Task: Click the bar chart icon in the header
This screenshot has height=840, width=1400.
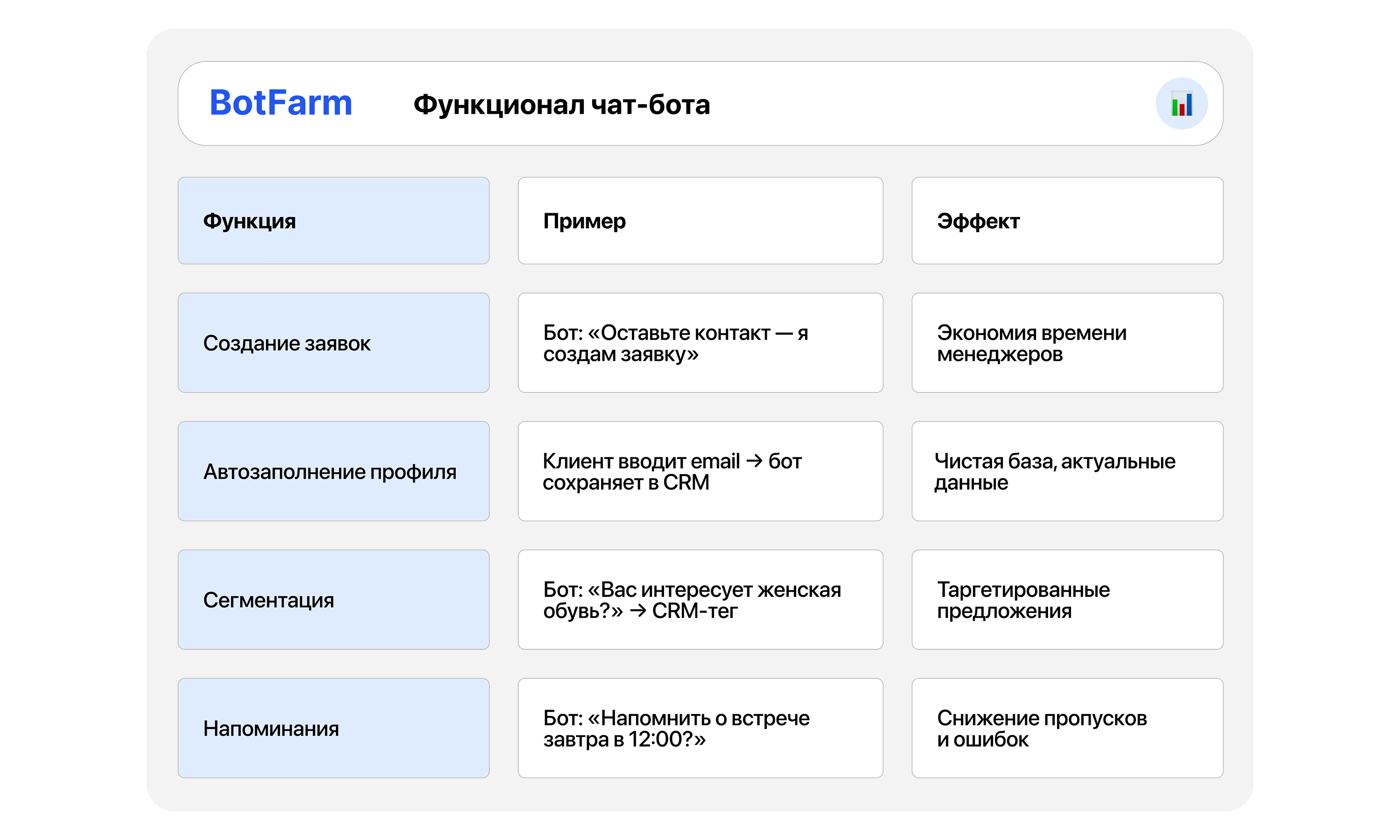Action: [x=1182, y=103]
